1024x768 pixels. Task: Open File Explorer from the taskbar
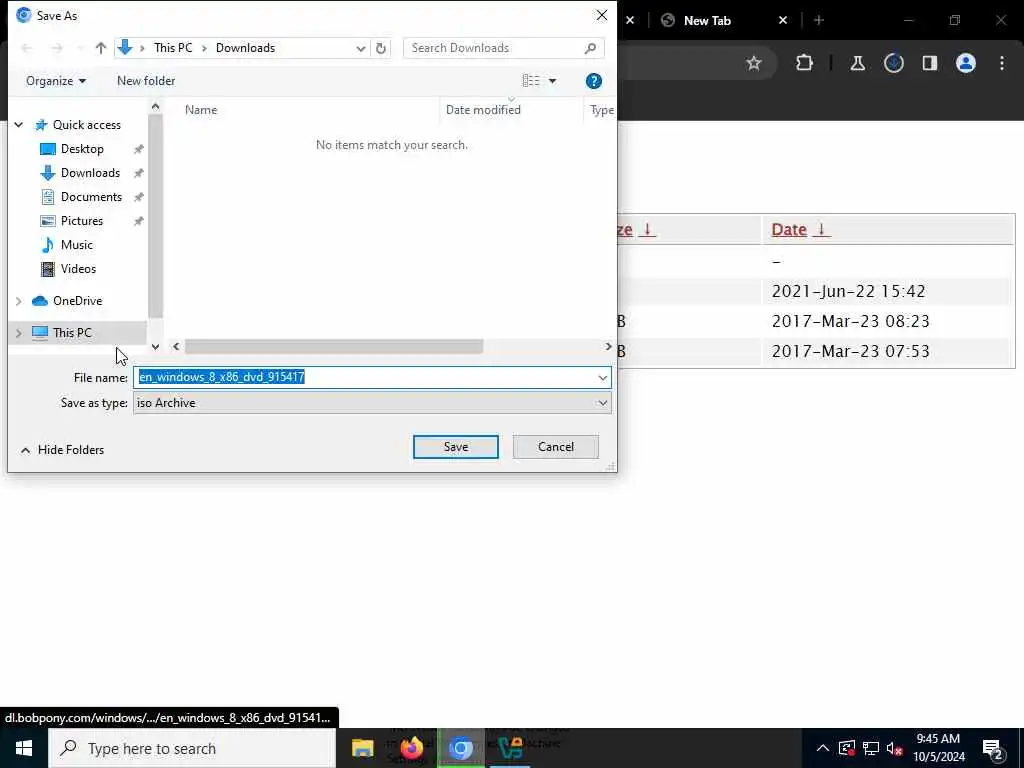coord(362,748)
